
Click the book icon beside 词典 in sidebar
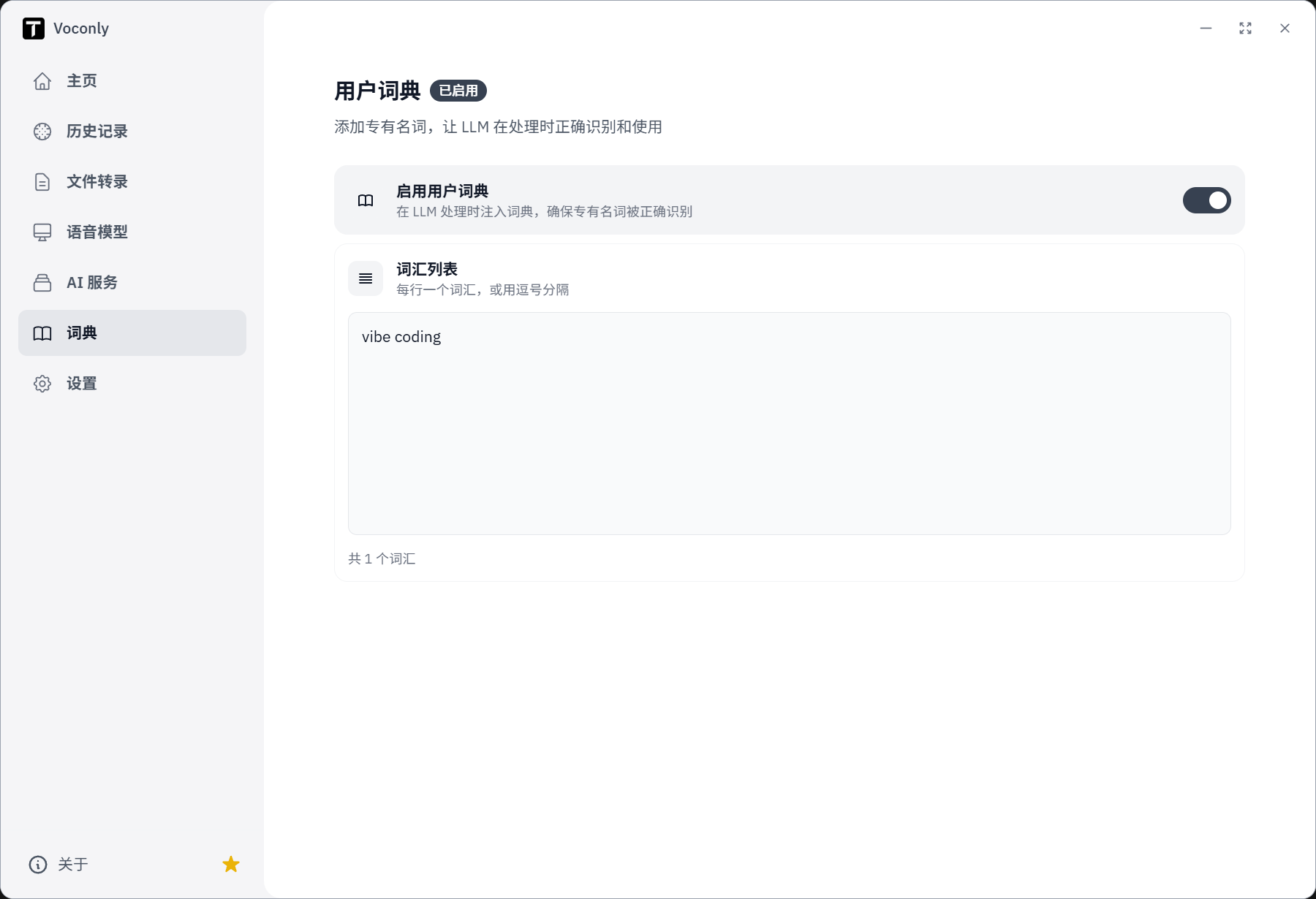[42, 333]
